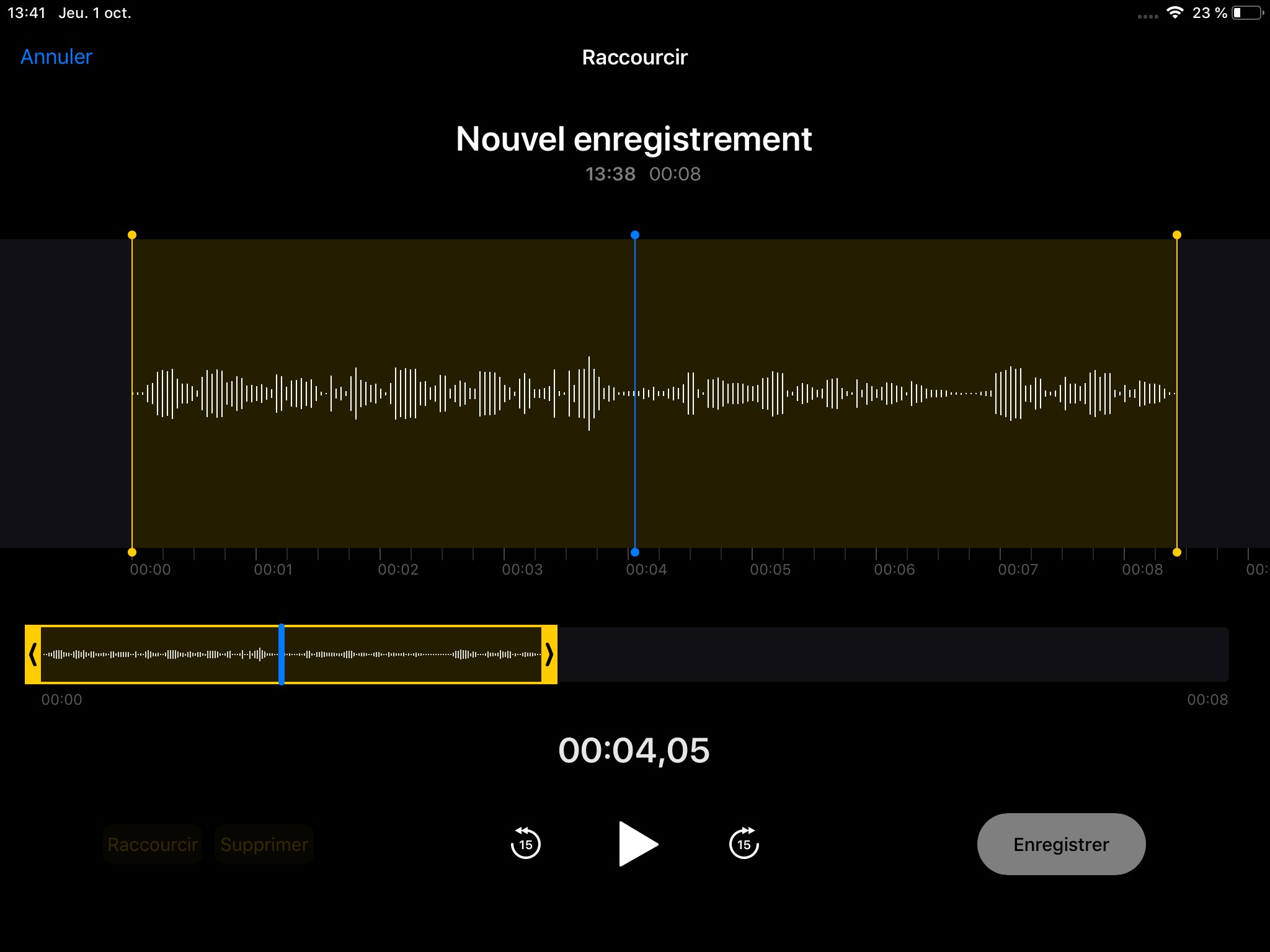Click blue playhead in overview strip
The width and height of the screenshot is (1270, 952).
click(x=282, y=654)
